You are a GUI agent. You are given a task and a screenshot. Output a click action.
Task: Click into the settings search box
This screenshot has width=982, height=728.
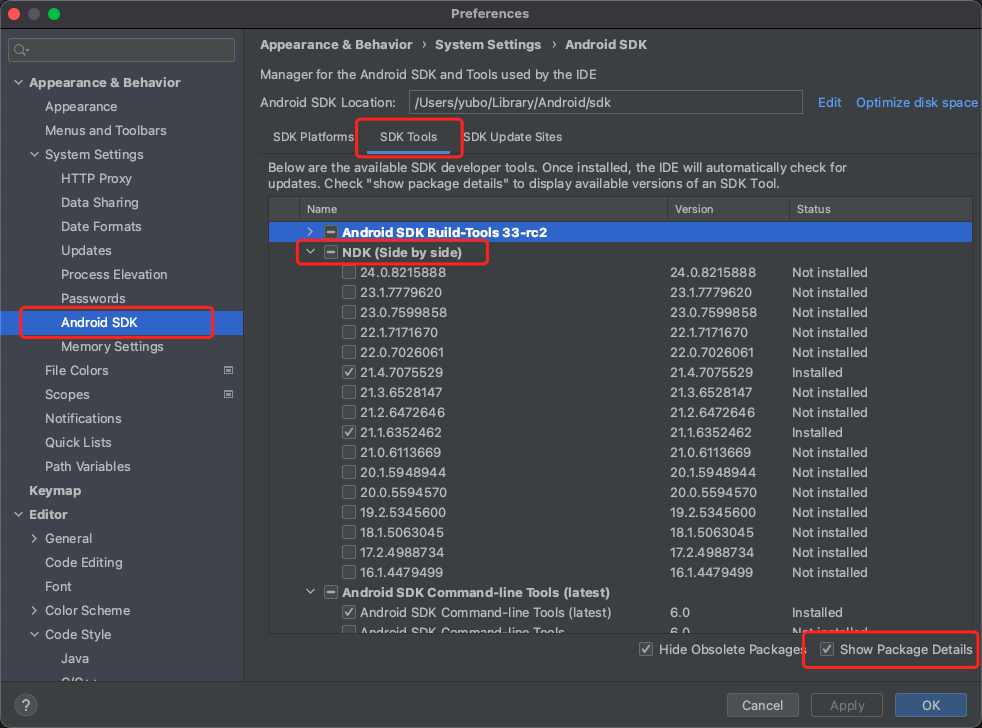(121, 50)
